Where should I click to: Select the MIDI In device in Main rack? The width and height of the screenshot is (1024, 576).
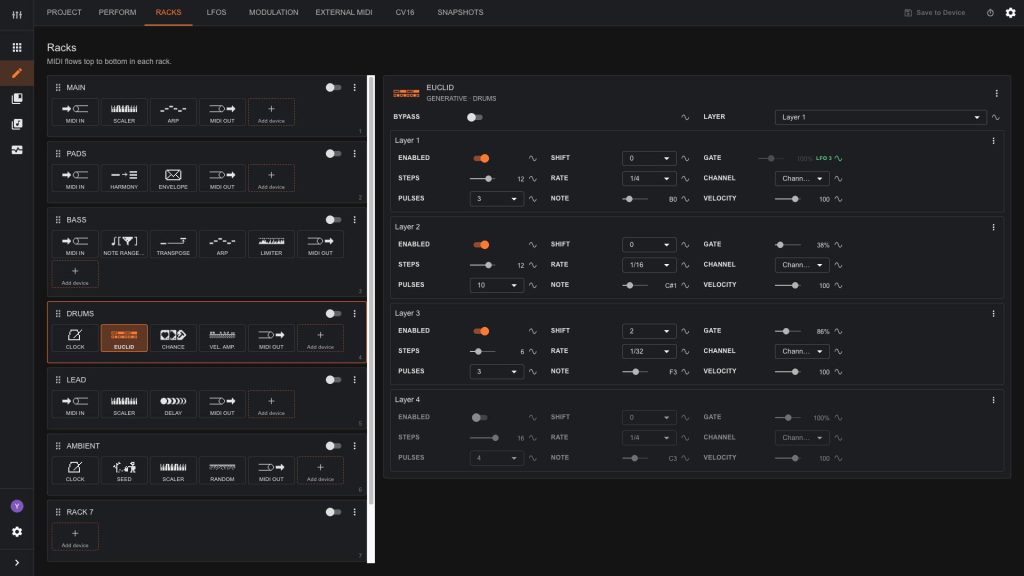click(75, 112)
